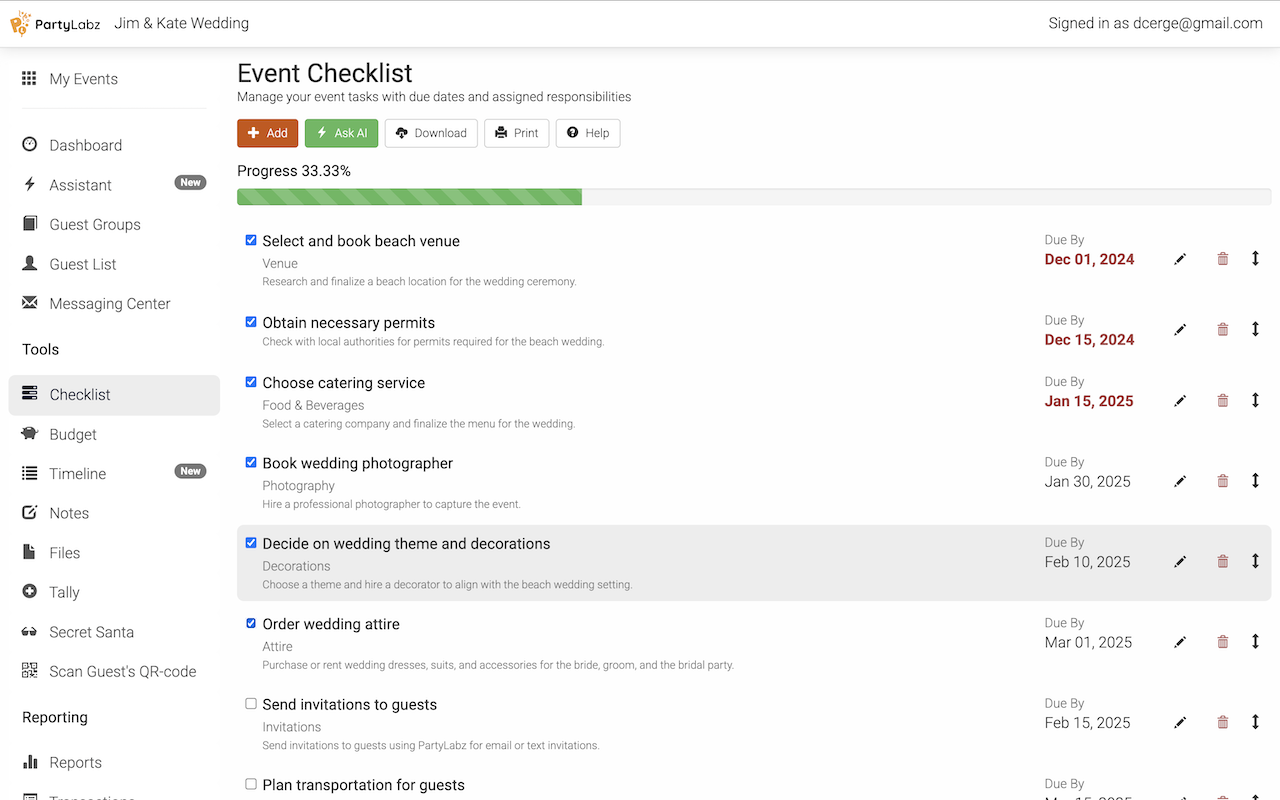Screen dimensions: 1280x800
Task: Edit the wedding theme and decorations task
Action: pos(1180,562)
